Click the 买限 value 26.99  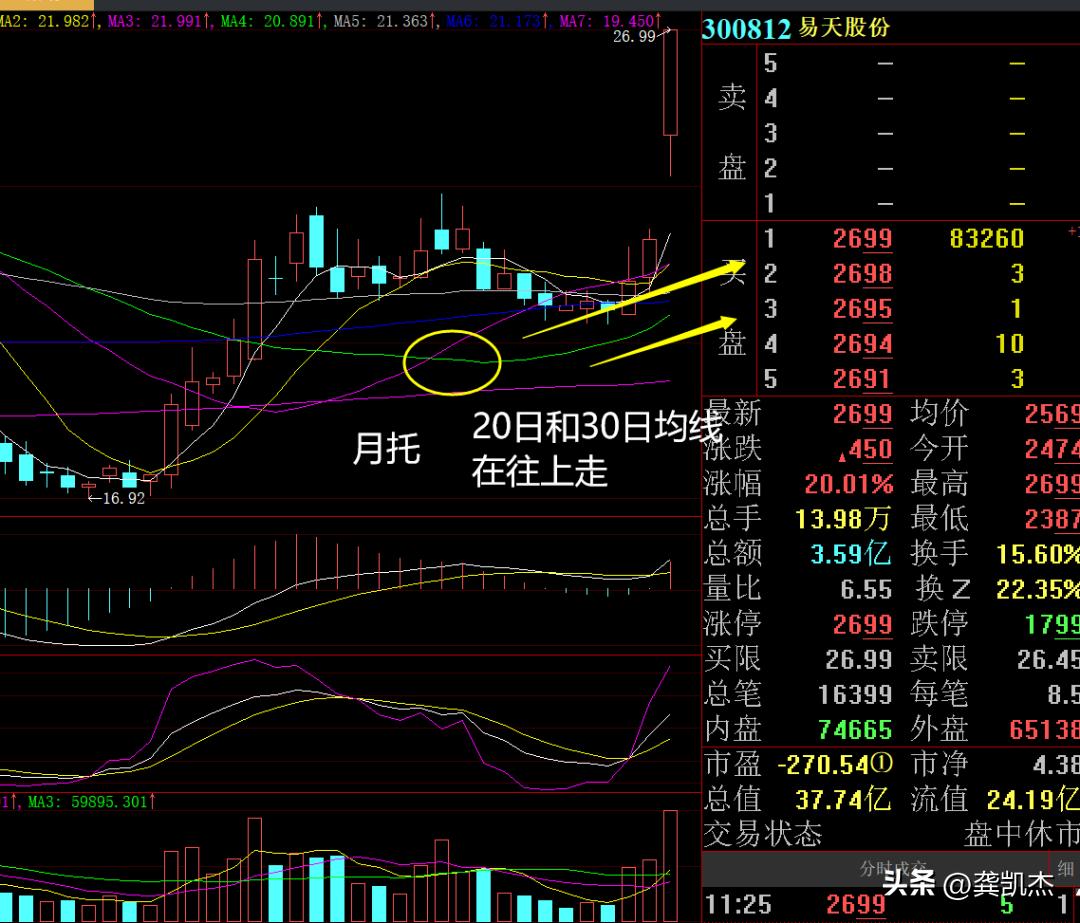(x=858, y=660)
